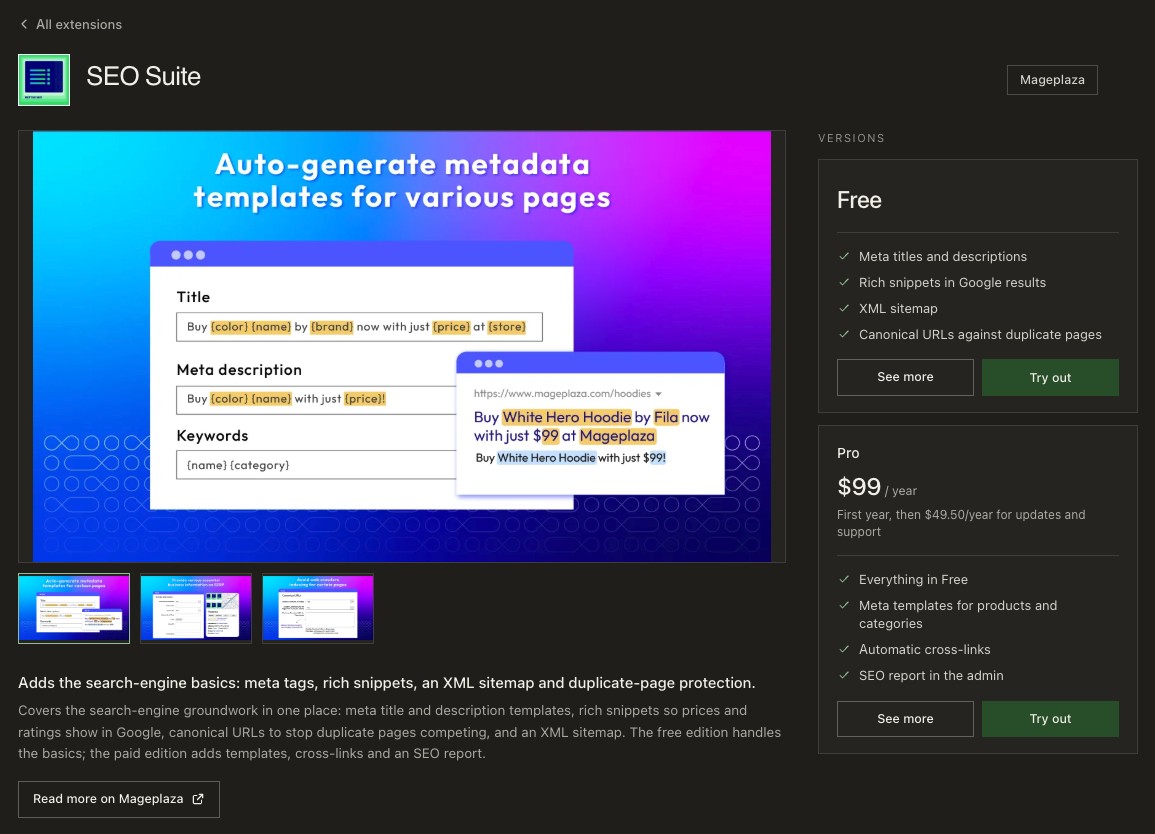The image size is (1155, 834).
Task: Click checkmark next to Canonical URLs
Action: pyautogui.click(x=844, y=334)
